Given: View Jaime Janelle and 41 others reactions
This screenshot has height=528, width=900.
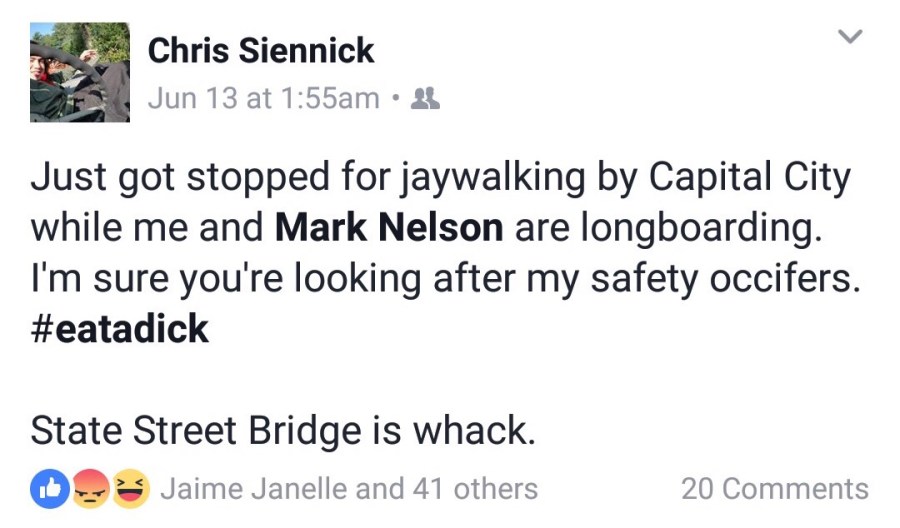Looking at the screenshot, I should [349, 488].
